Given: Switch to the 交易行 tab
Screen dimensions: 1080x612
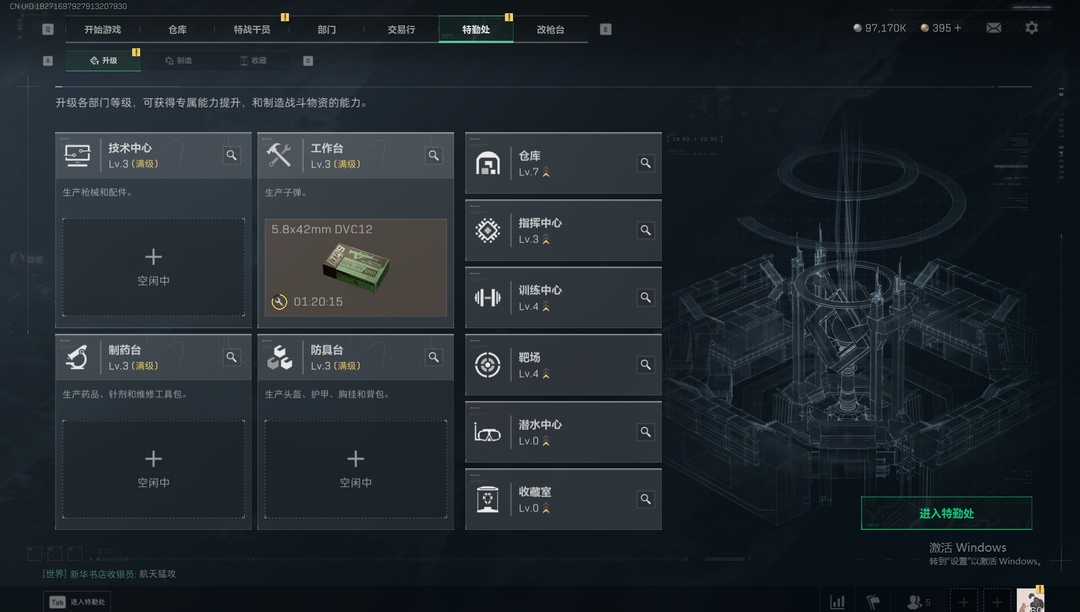Looking at the screenshot, I should [401, 30].
